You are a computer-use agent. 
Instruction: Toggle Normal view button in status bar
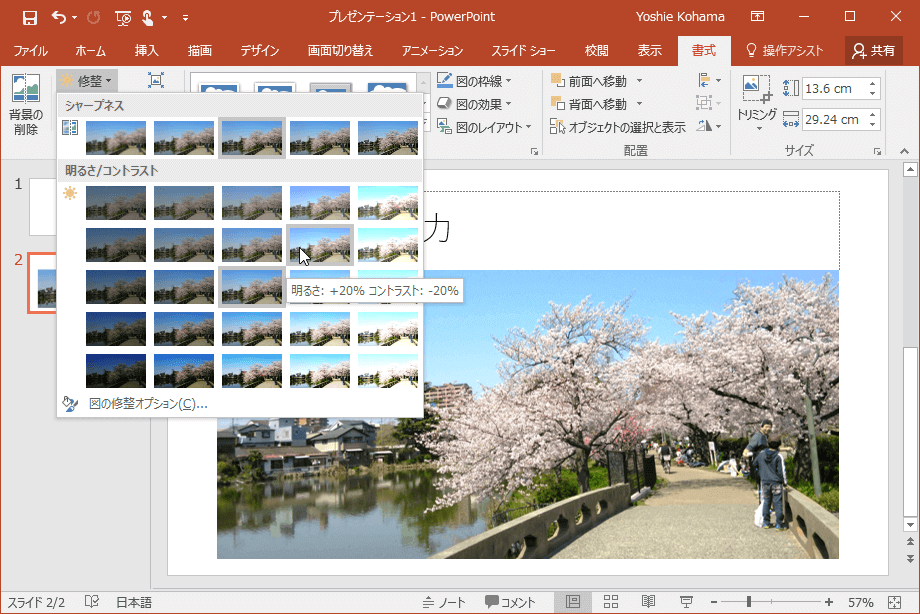coord(573,602)
